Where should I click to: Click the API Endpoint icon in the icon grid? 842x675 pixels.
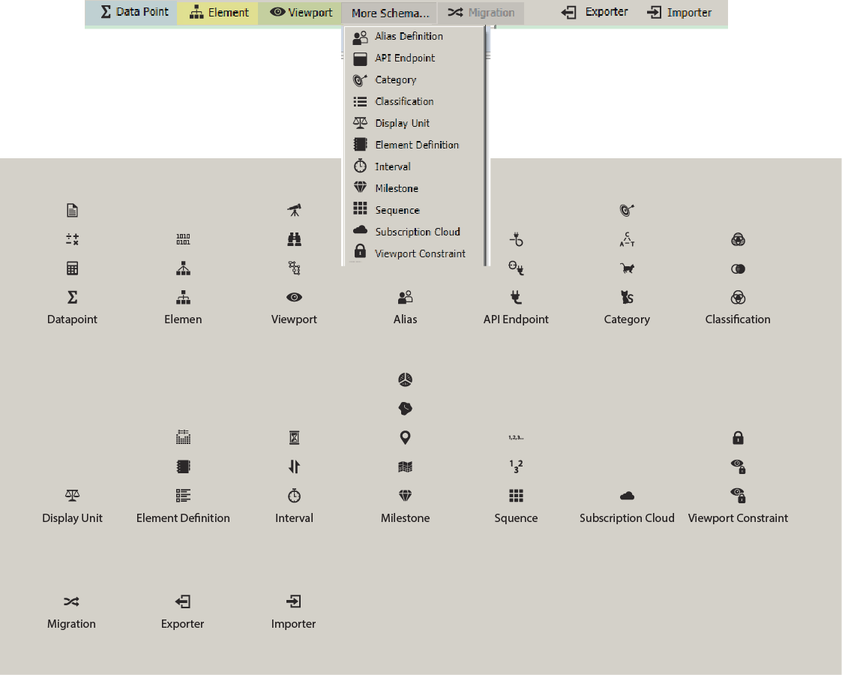point(516,297)
